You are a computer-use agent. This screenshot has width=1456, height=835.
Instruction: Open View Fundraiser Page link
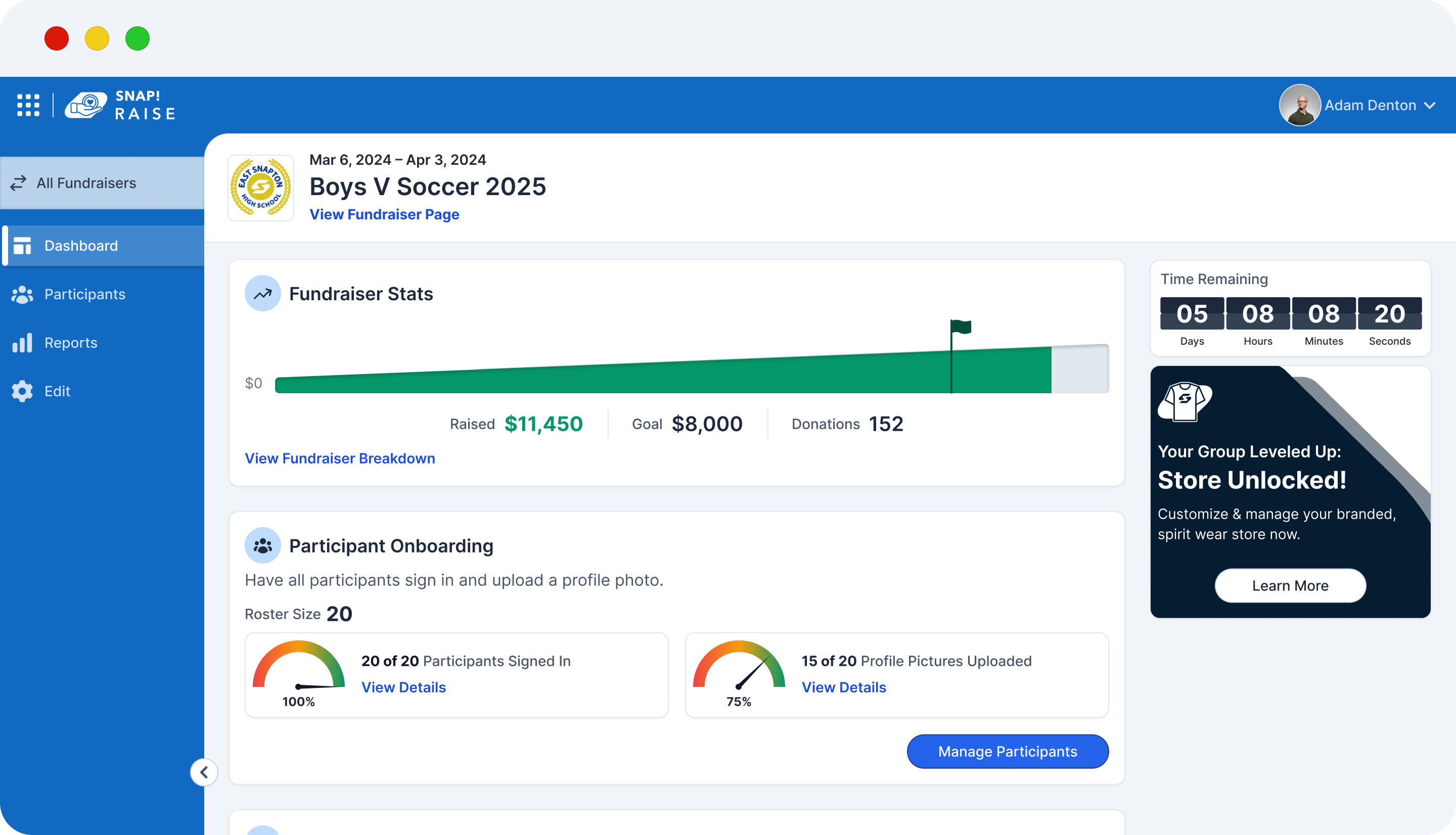coord(384,214)
